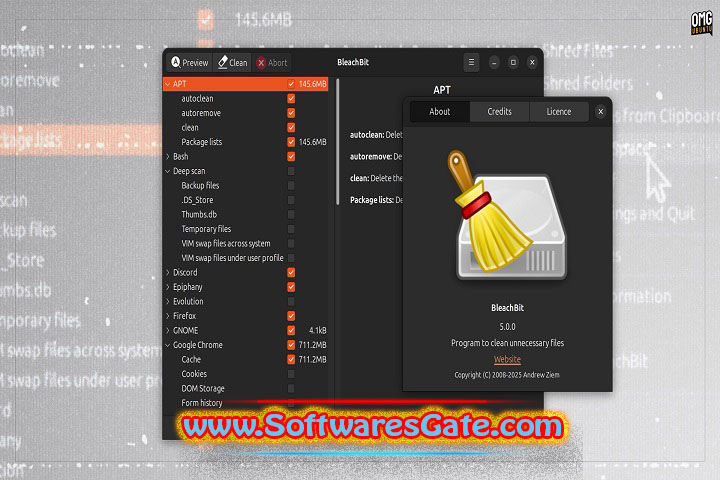Click the cleaner list vertical scrollbar
Screen dimensions: 720x480
[x=338, y=142]
